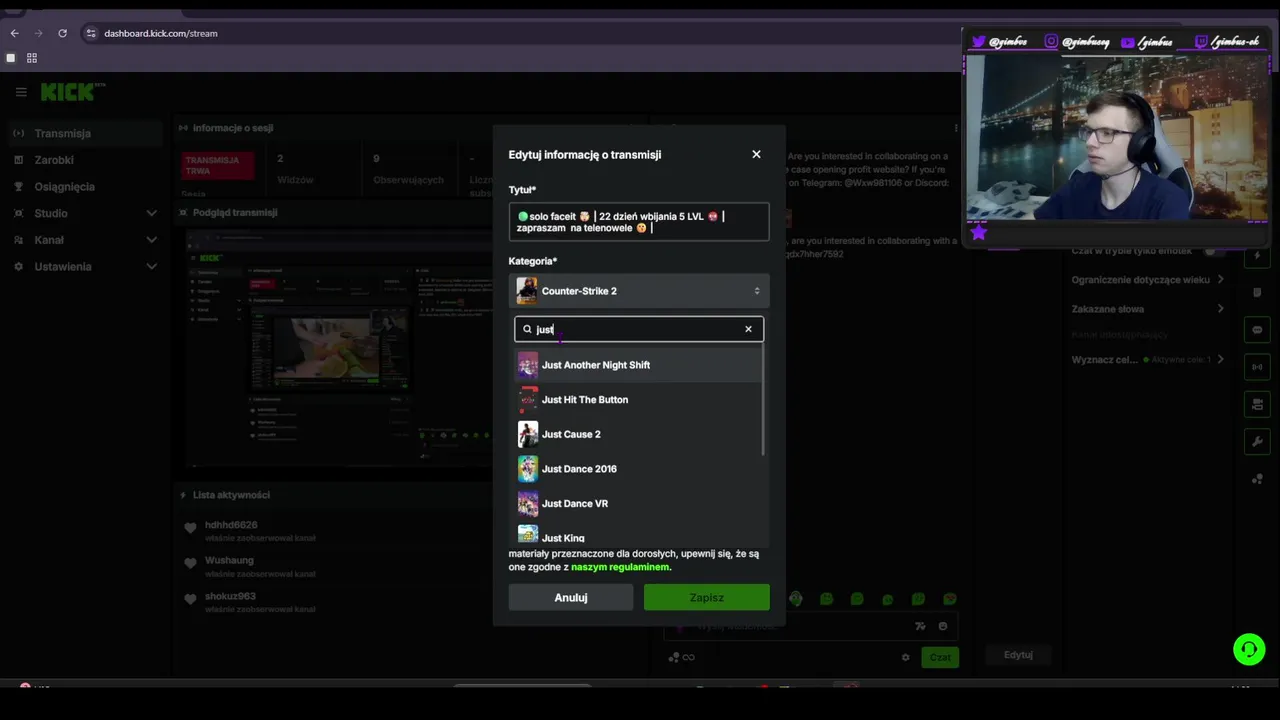This screenshot has width=1280, height=720.
Task: Clear the category search field
Action: pos(748,329)
